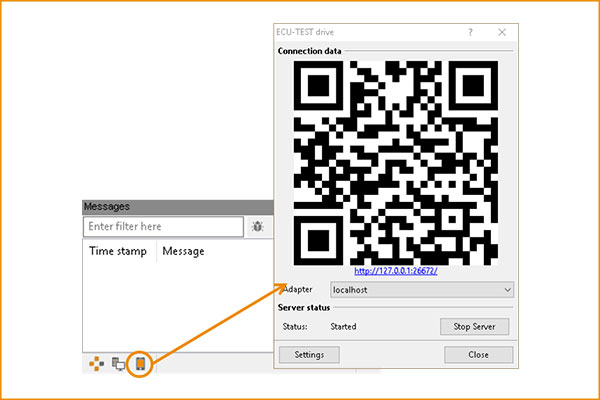Open ECU-TEST drive via the orange phone icon
The height and width of the screenshot is (400, 600).
click(x=141, y=365)
